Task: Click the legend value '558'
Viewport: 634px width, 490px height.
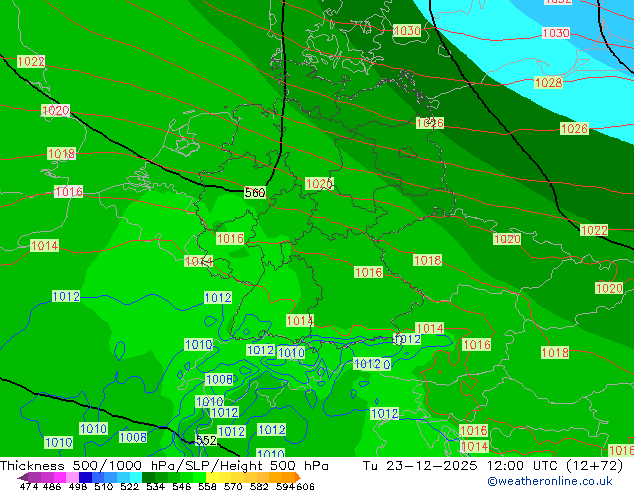Action: [207, 486]
